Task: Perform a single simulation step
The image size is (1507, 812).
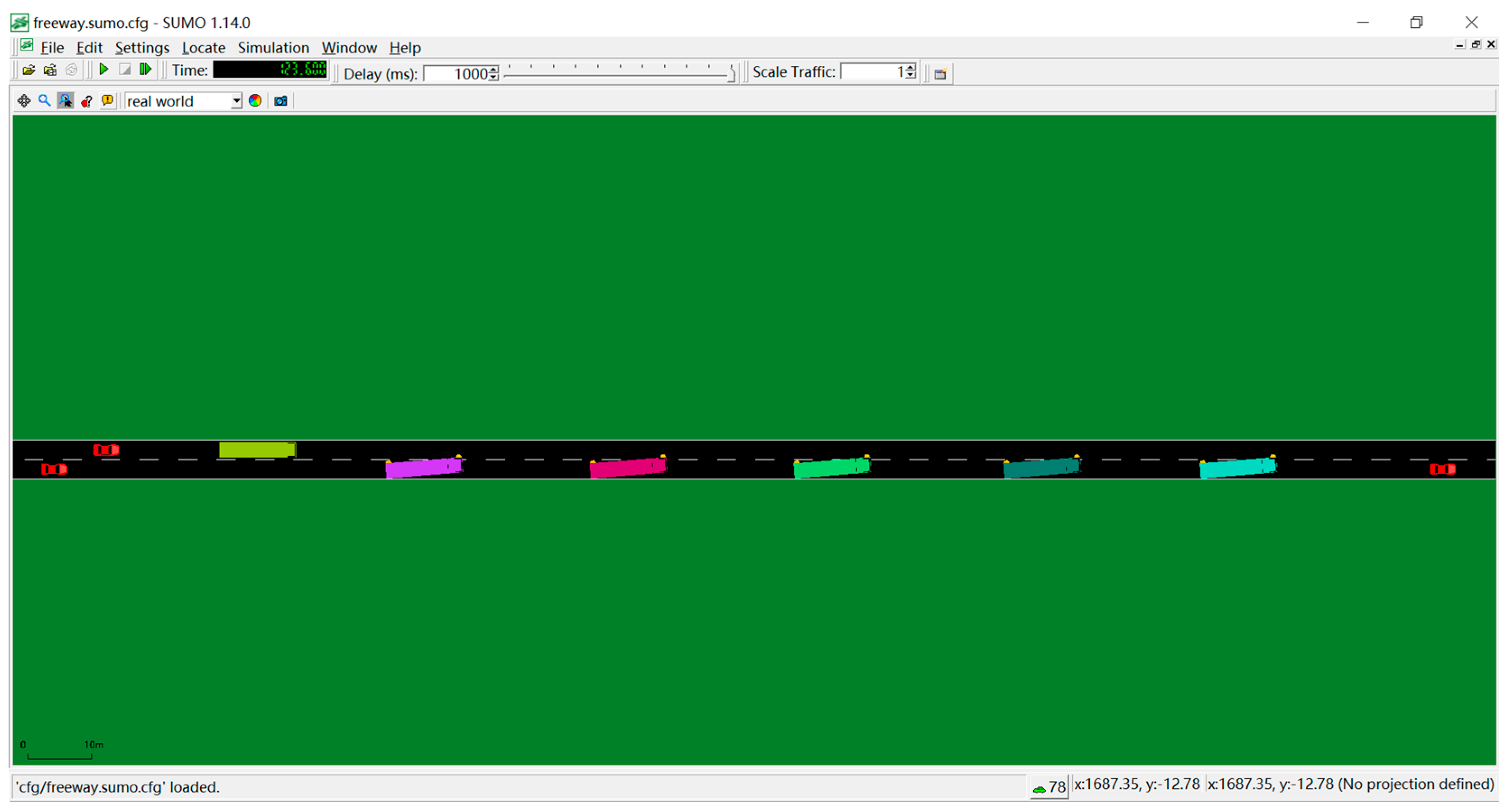Action: (146, 69)
